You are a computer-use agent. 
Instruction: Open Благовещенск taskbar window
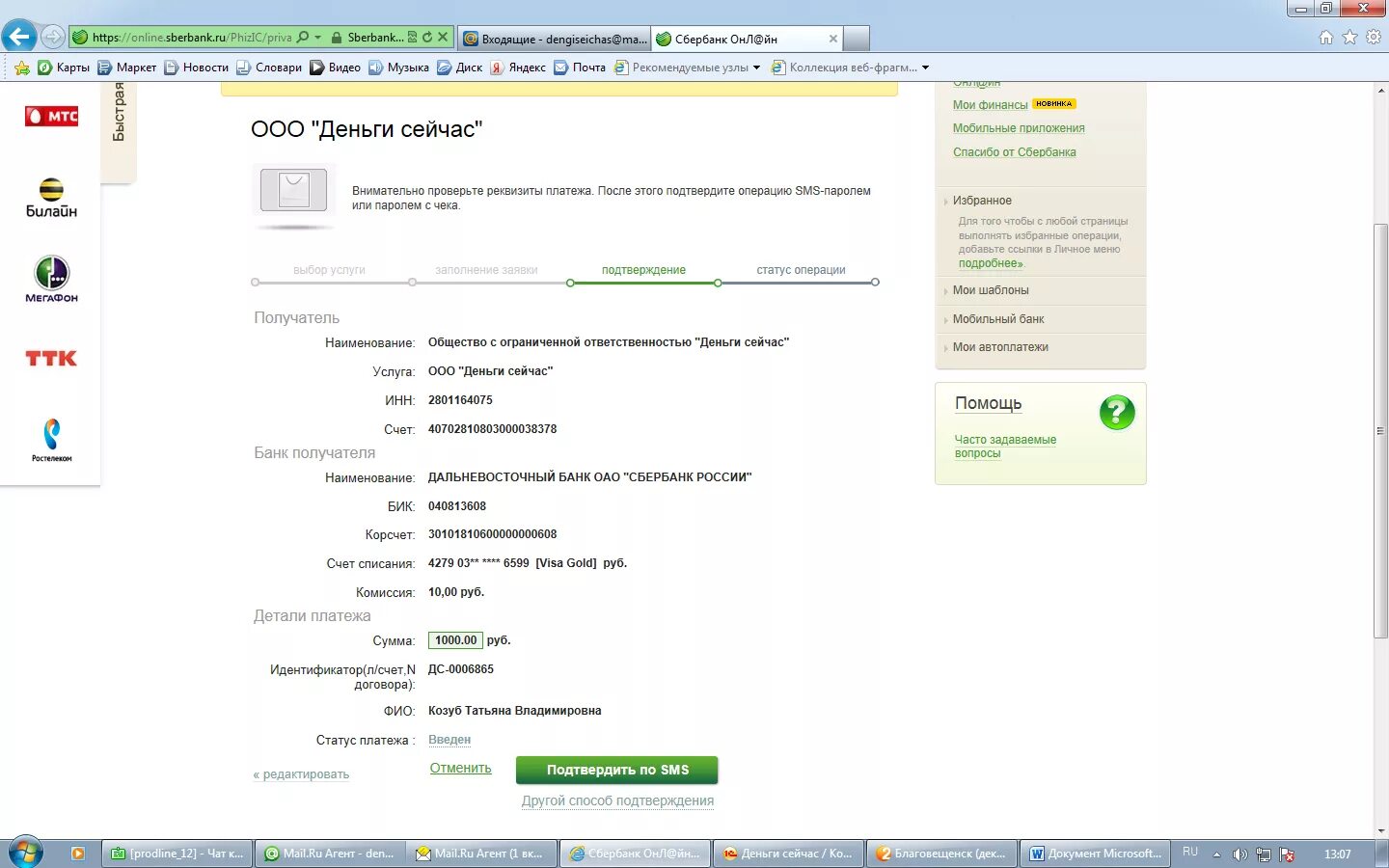(x=941, y=854)
